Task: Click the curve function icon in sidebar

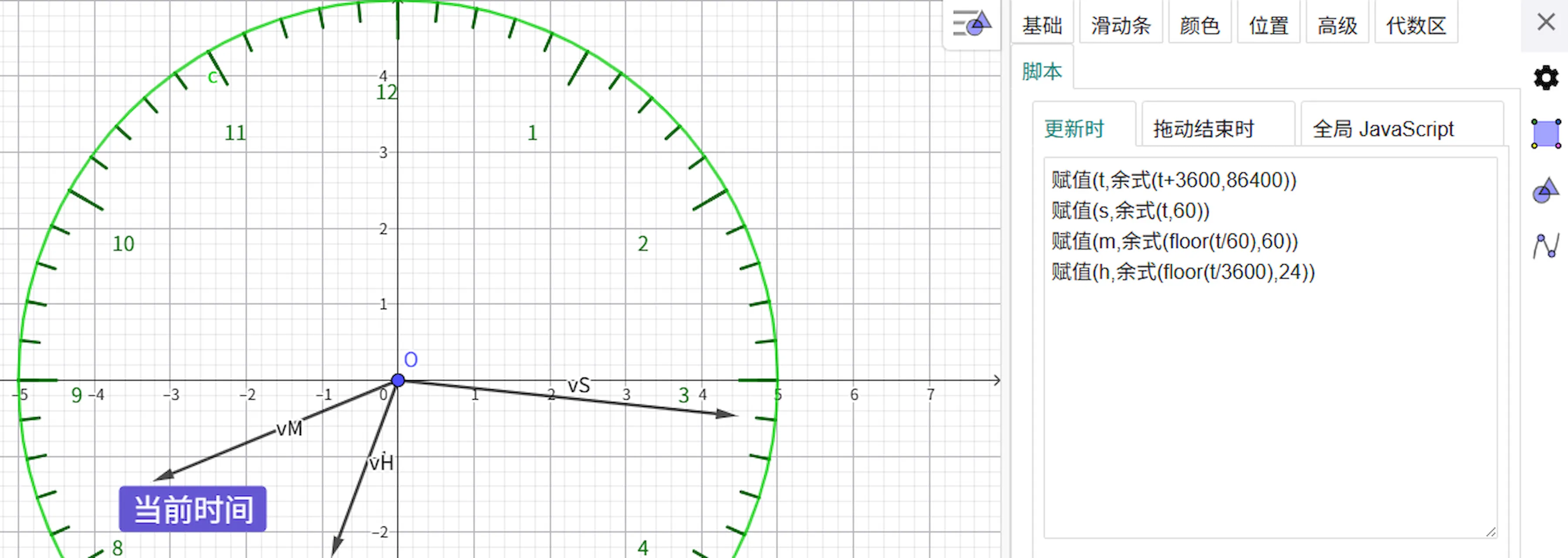Action: click(x=1545, y=245)
